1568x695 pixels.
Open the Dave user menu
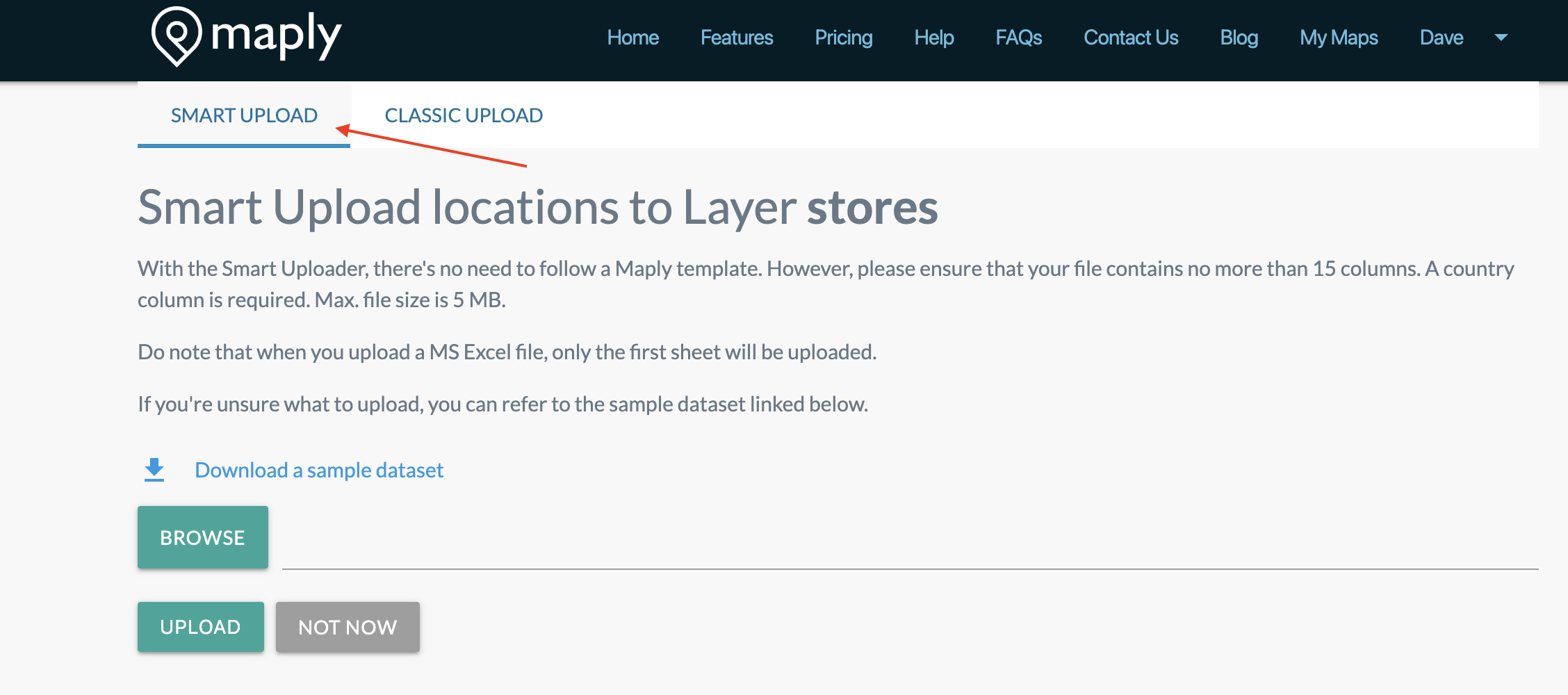click(x=1441, y=38)
